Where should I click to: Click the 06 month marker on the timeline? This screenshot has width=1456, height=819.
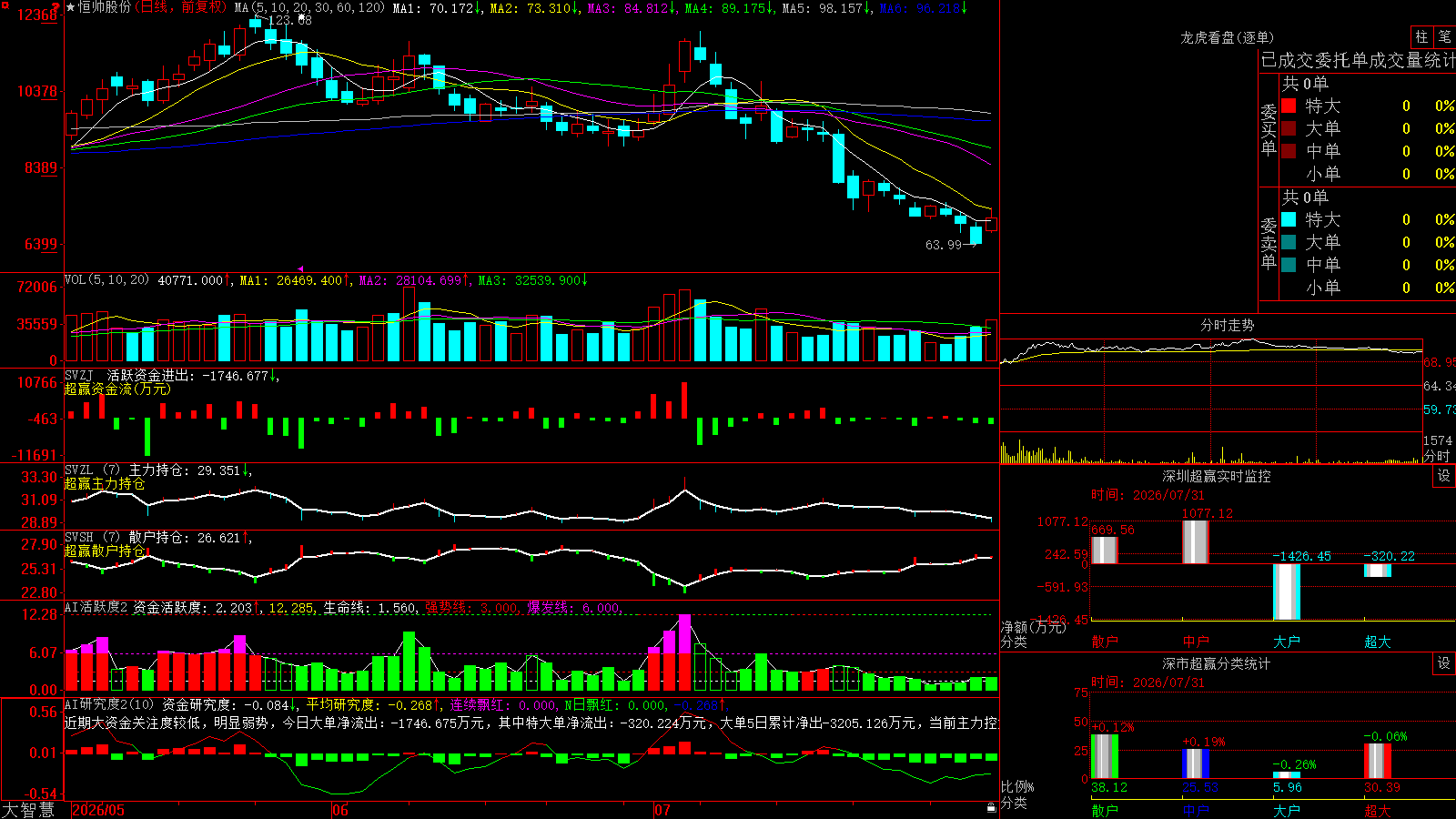(x=339, y=810)
